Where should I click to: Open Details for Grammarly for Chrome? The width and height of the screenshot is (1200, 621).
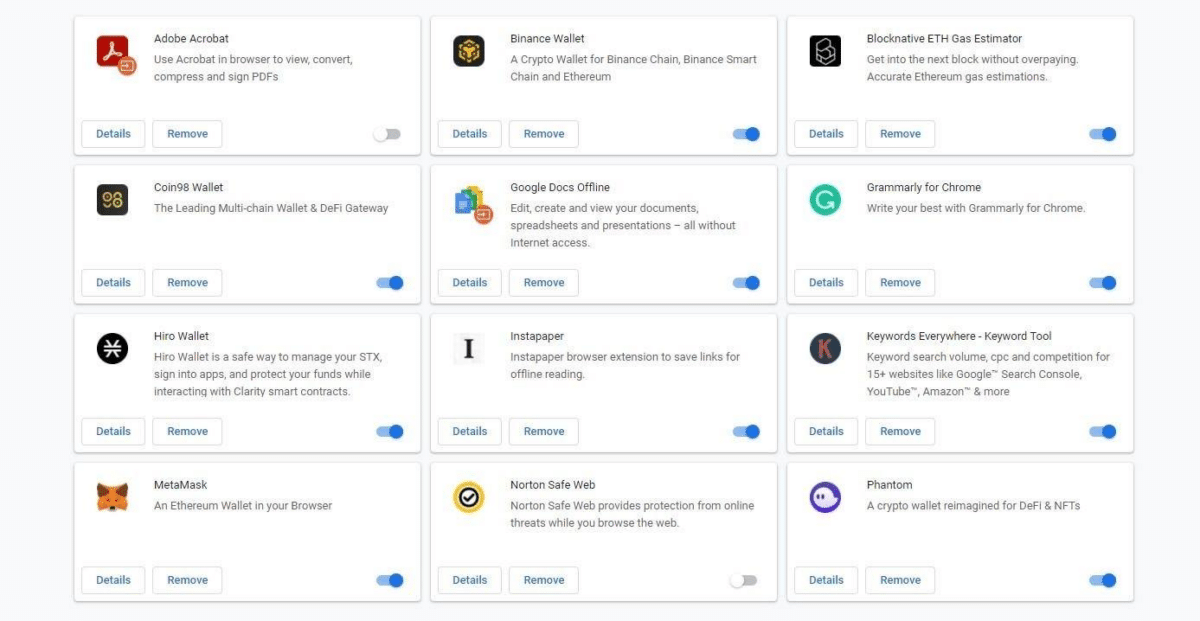[826, 283]
